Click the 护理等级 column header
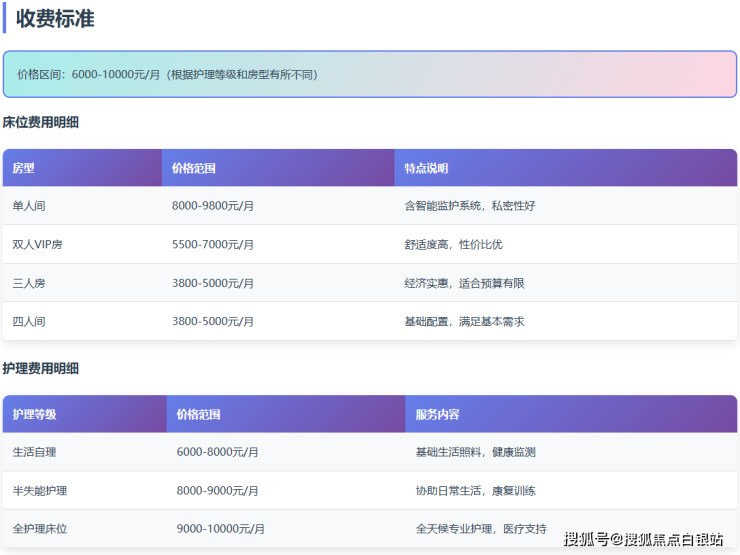This screenshot has height=555, width=740. point(34,414)
